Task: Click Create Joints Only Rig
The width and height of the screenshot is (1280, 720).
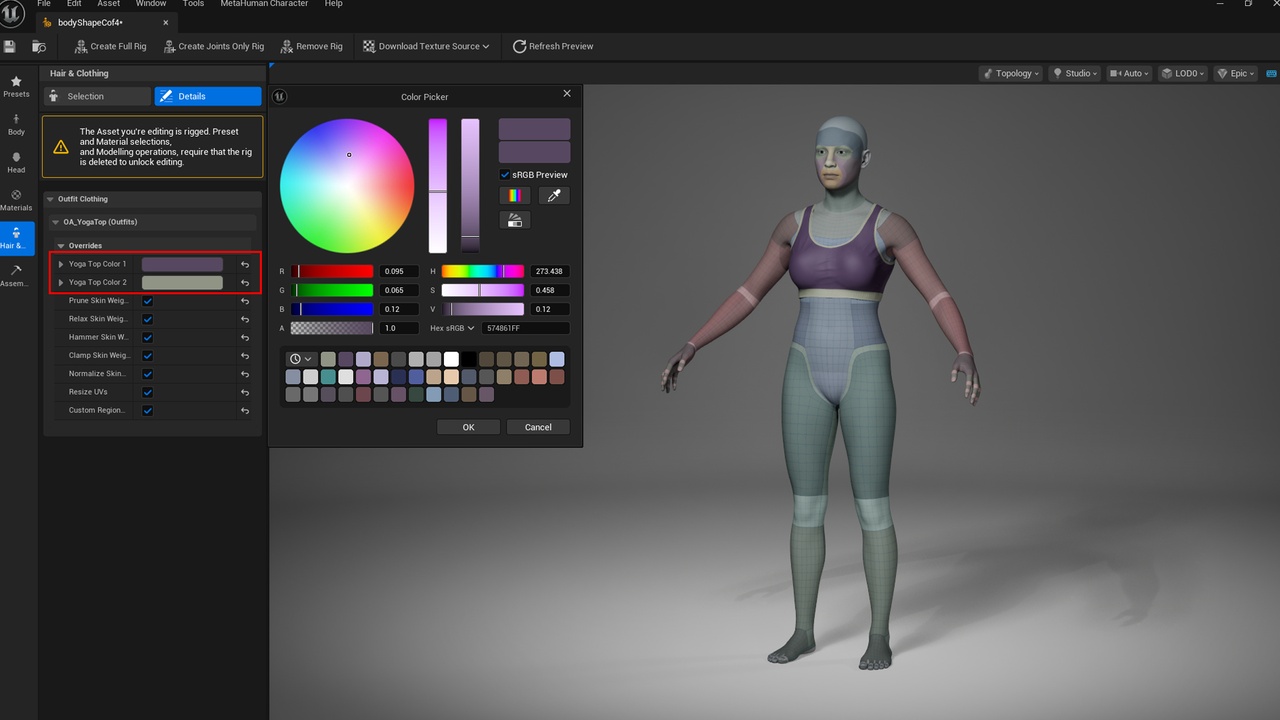Action: 213,46
